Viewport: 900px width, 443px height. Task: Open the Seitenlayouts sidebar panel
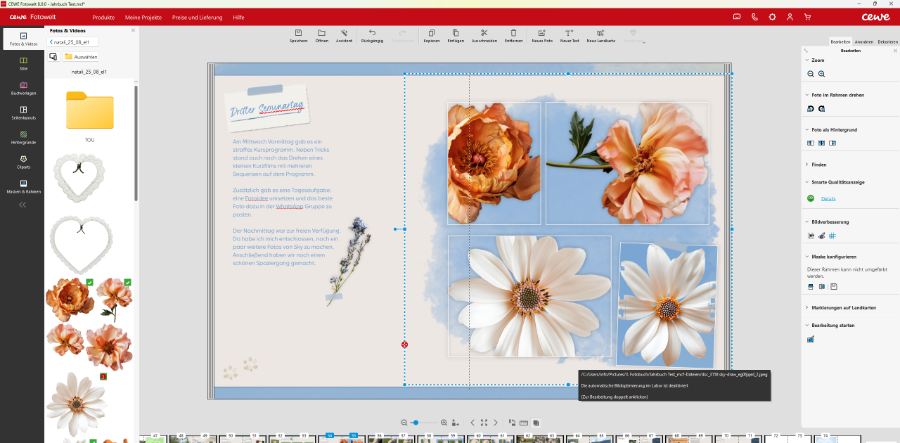[x=22, y=112]
